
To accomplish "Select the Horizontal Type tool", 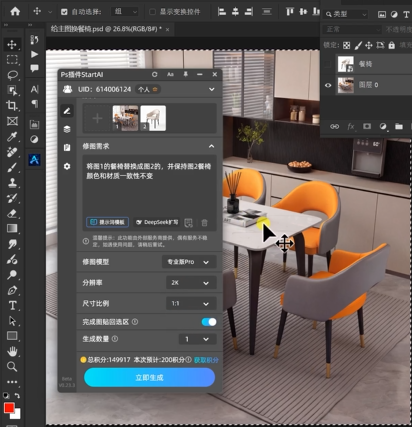I will [x=12, y=305].
